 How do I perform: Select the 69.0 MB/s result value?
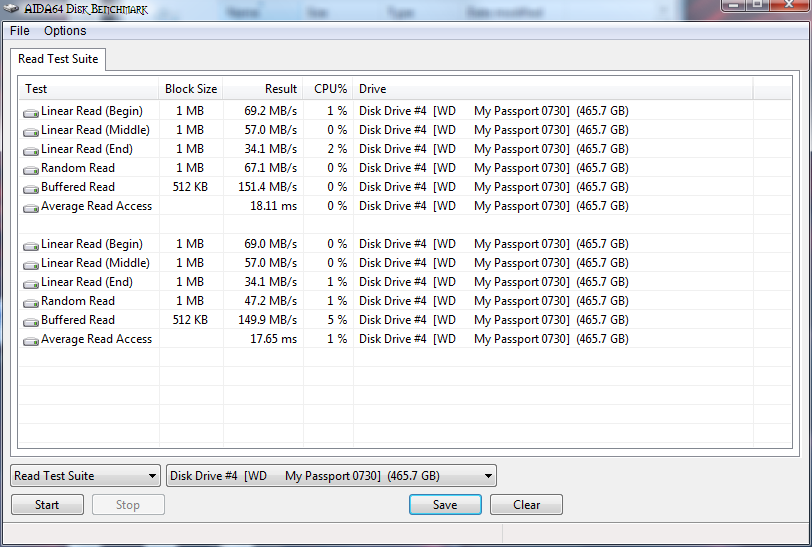click(x=270, y=244)
